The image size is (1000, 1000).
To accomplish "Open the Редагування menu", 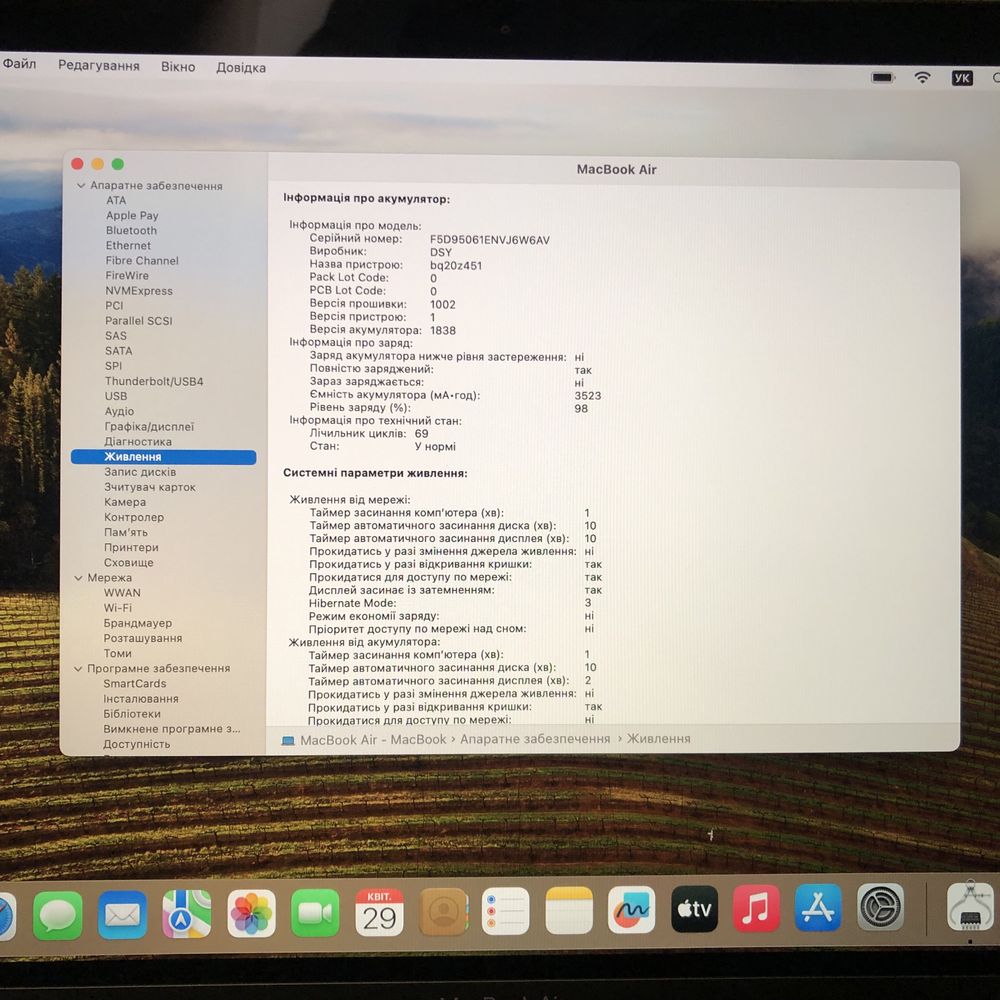I will coord(99,66).
